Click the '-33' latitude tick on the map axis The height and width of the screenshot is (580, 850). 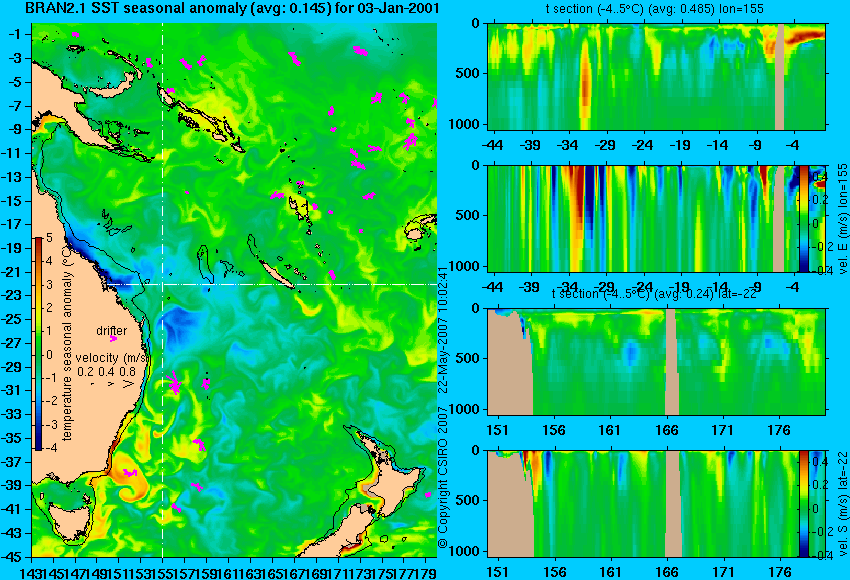point(12,415)
